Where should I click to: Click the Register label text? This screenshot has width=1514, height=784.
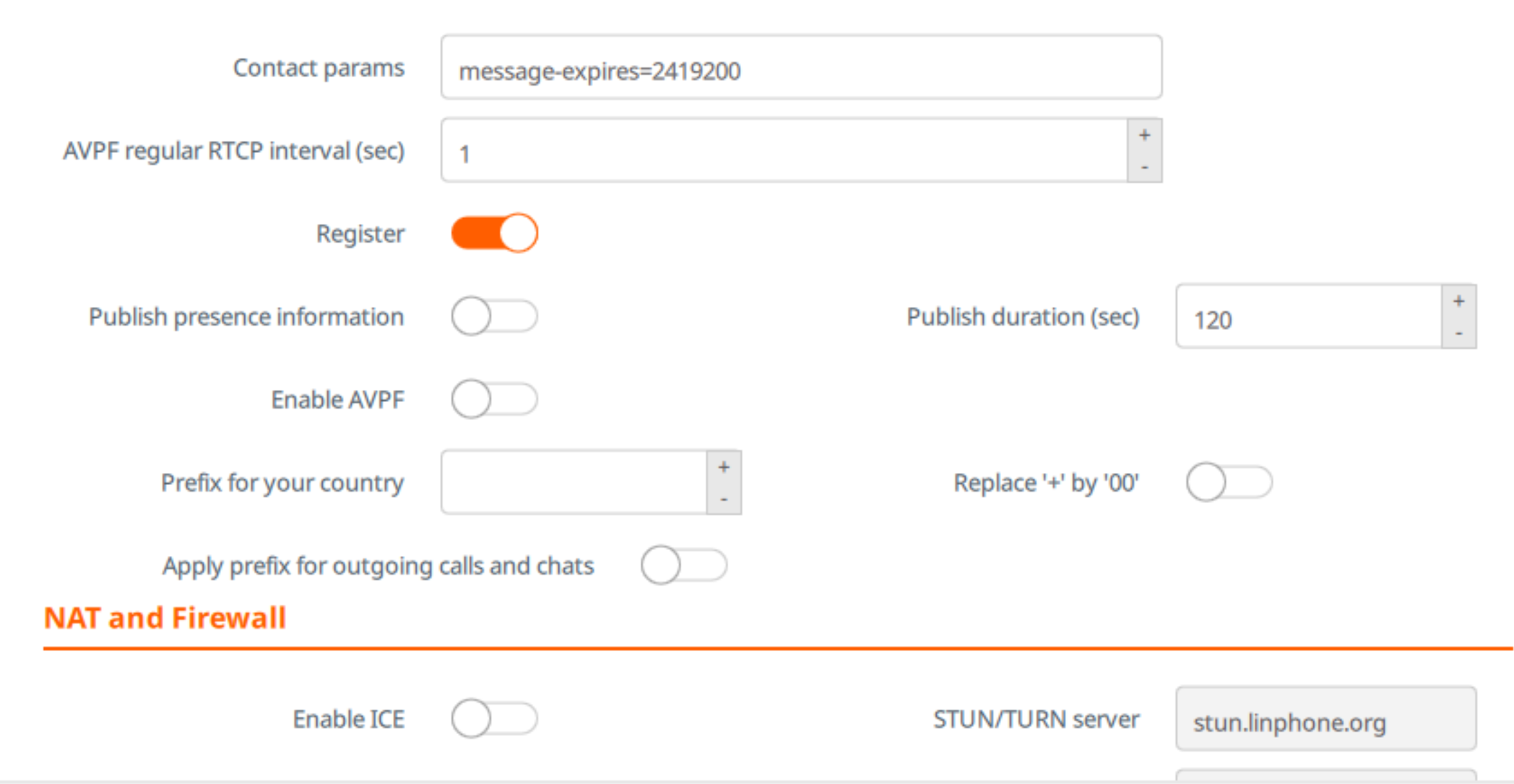pos(360,234)
